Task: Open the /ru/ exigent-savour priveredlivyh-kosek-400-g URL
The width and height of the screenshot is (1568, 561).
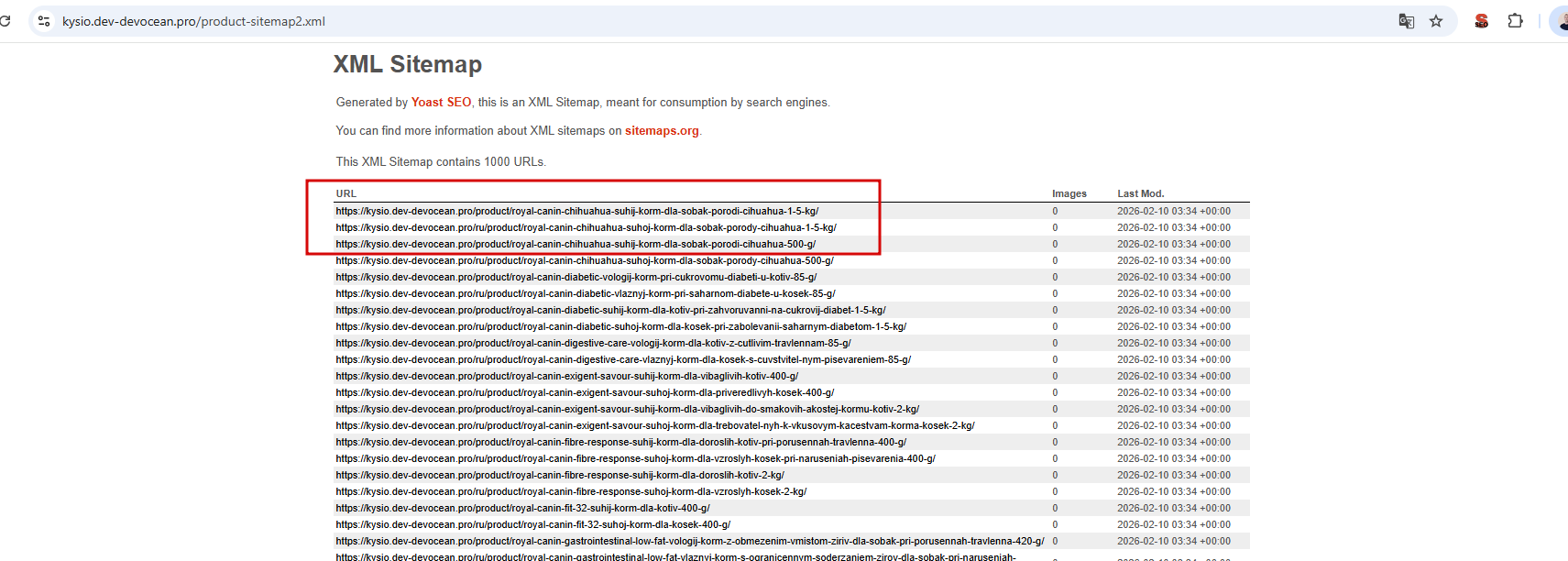Action: 585,392
